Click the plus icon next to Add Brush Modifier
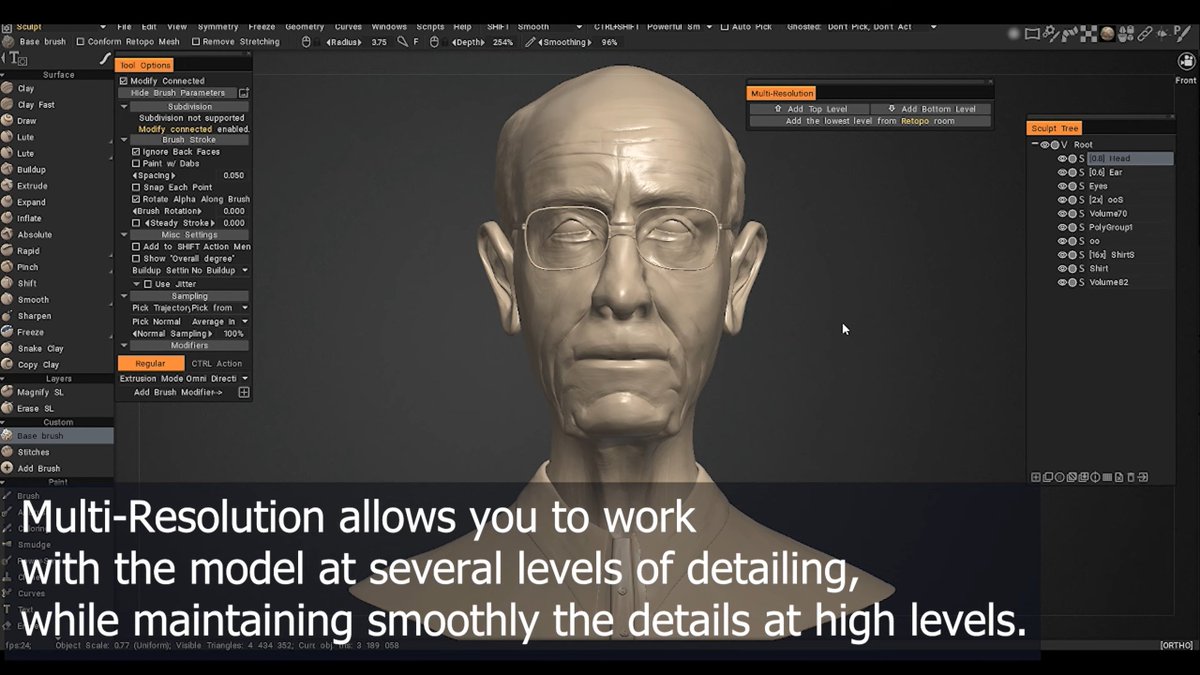1200x675 pixels. [x=243, y=393]
